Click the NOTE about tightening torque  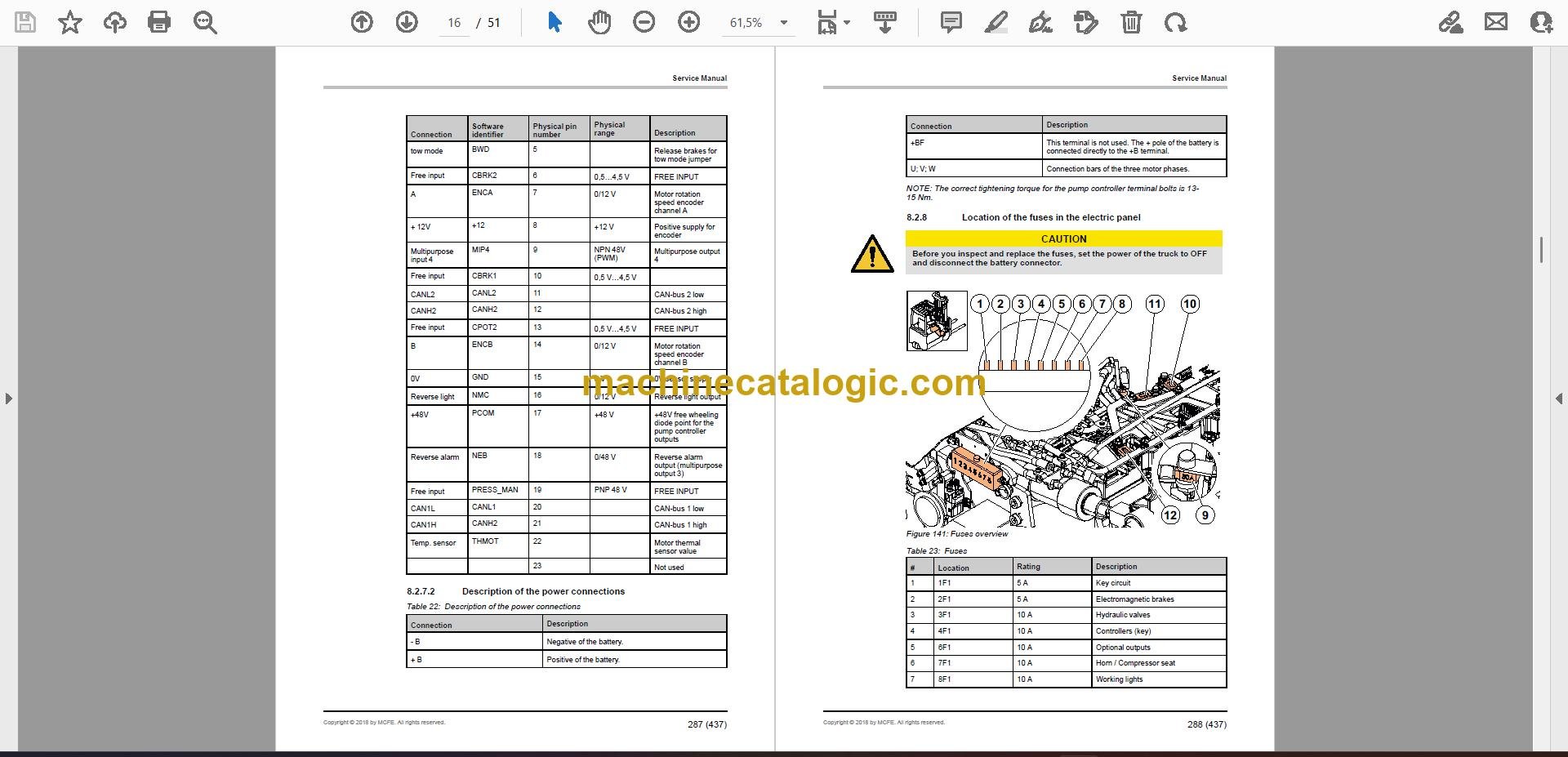click(1053, 193)
